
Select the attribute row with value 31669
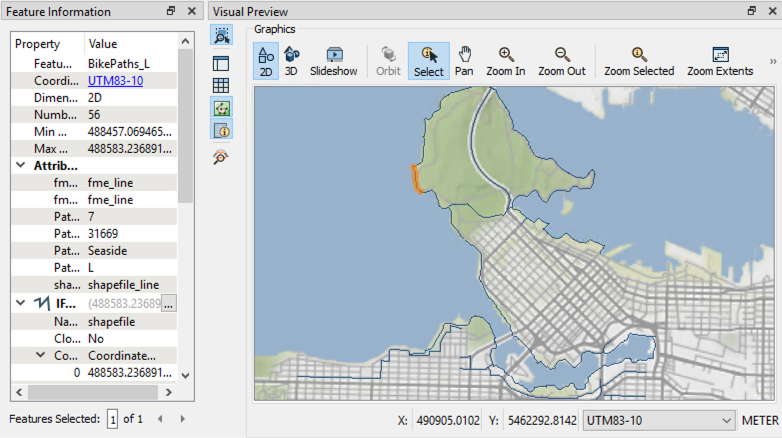pyautogui.click(x=94, y=233)
